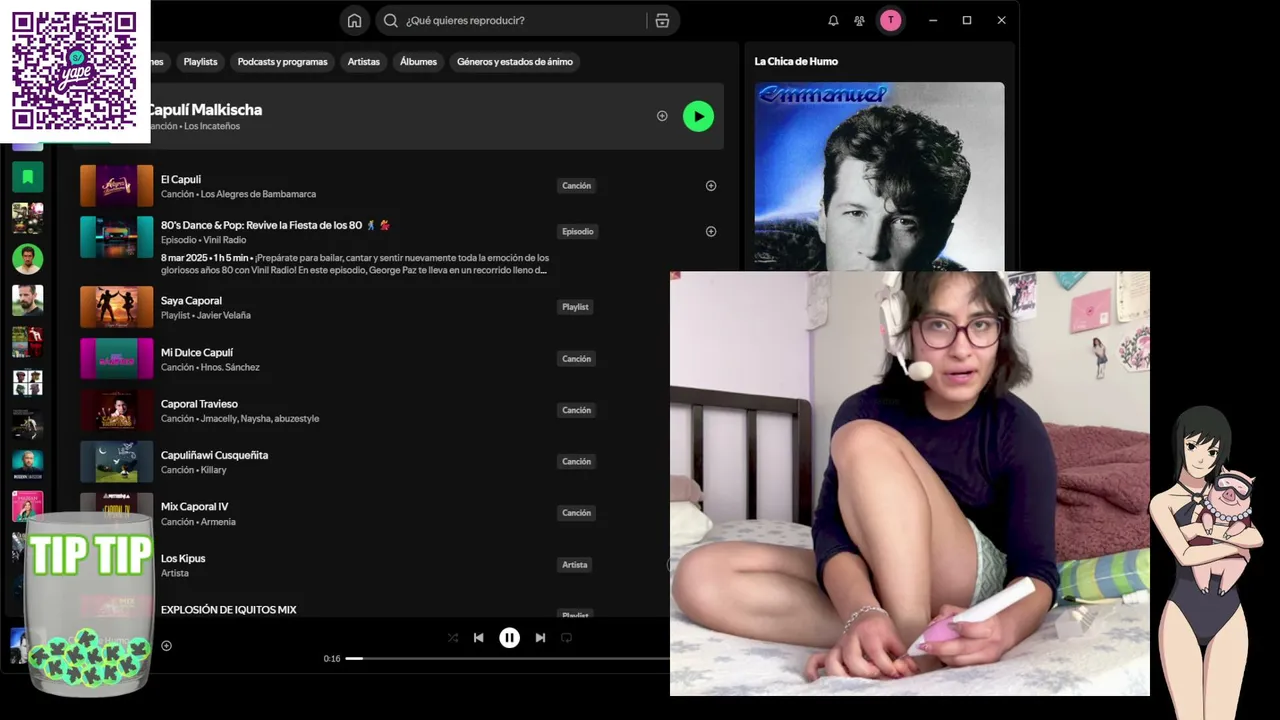Screen dimensions: 1280x720
Task: Skip to the next track
Action: coord(540,638)
